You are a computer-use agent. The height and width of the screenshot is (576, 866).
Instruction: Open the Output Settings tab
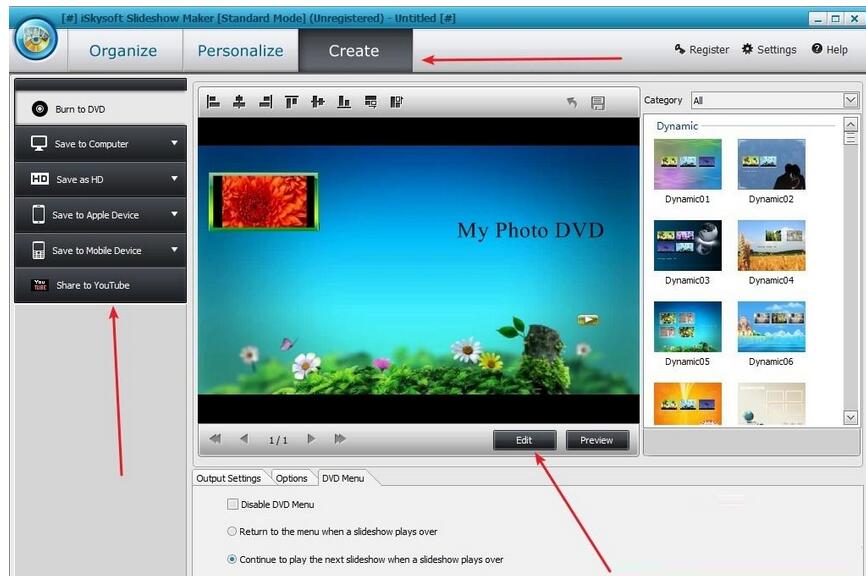tap(229, 478)
